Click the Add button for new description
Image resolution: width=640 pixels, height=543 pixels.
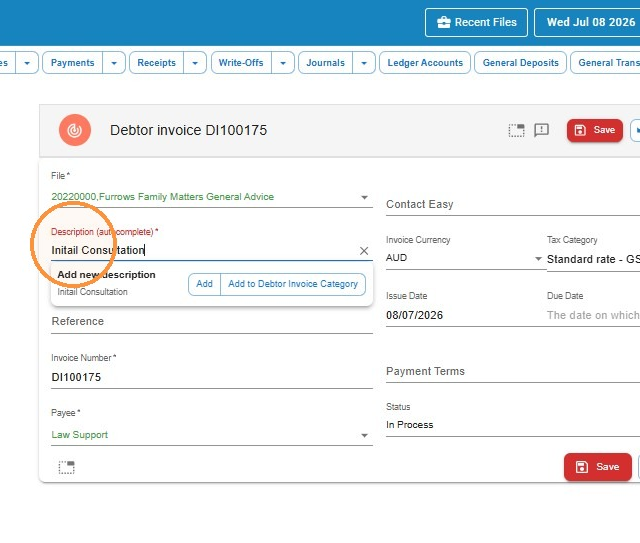pyautogui.click(x=204, y=284)
